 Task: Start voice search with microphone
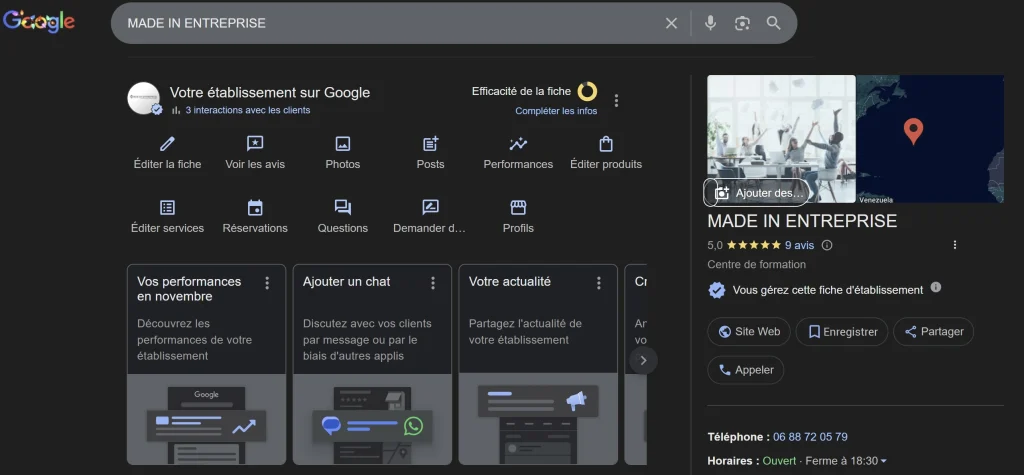tap(711, 24)
